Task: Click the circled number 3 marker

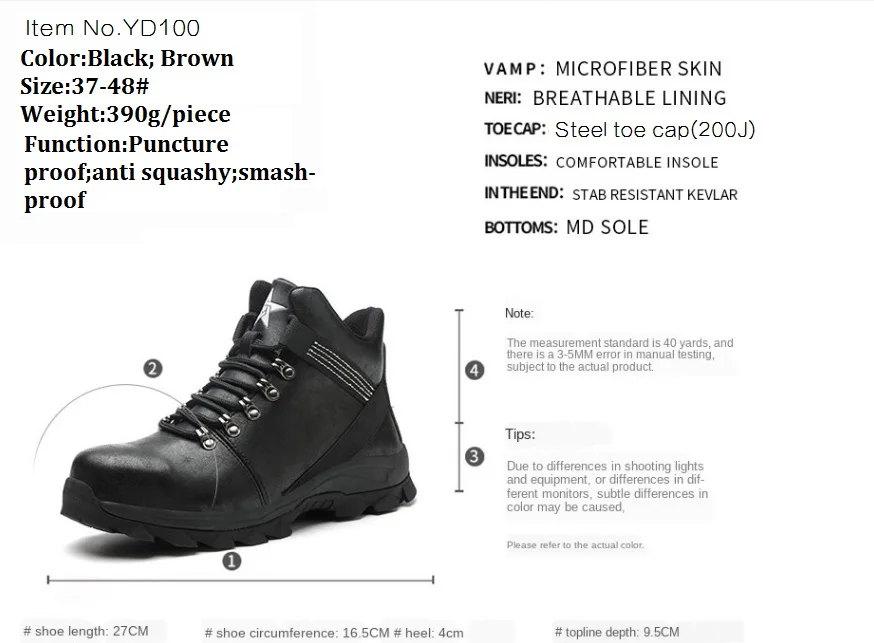Action: [474, 456]
